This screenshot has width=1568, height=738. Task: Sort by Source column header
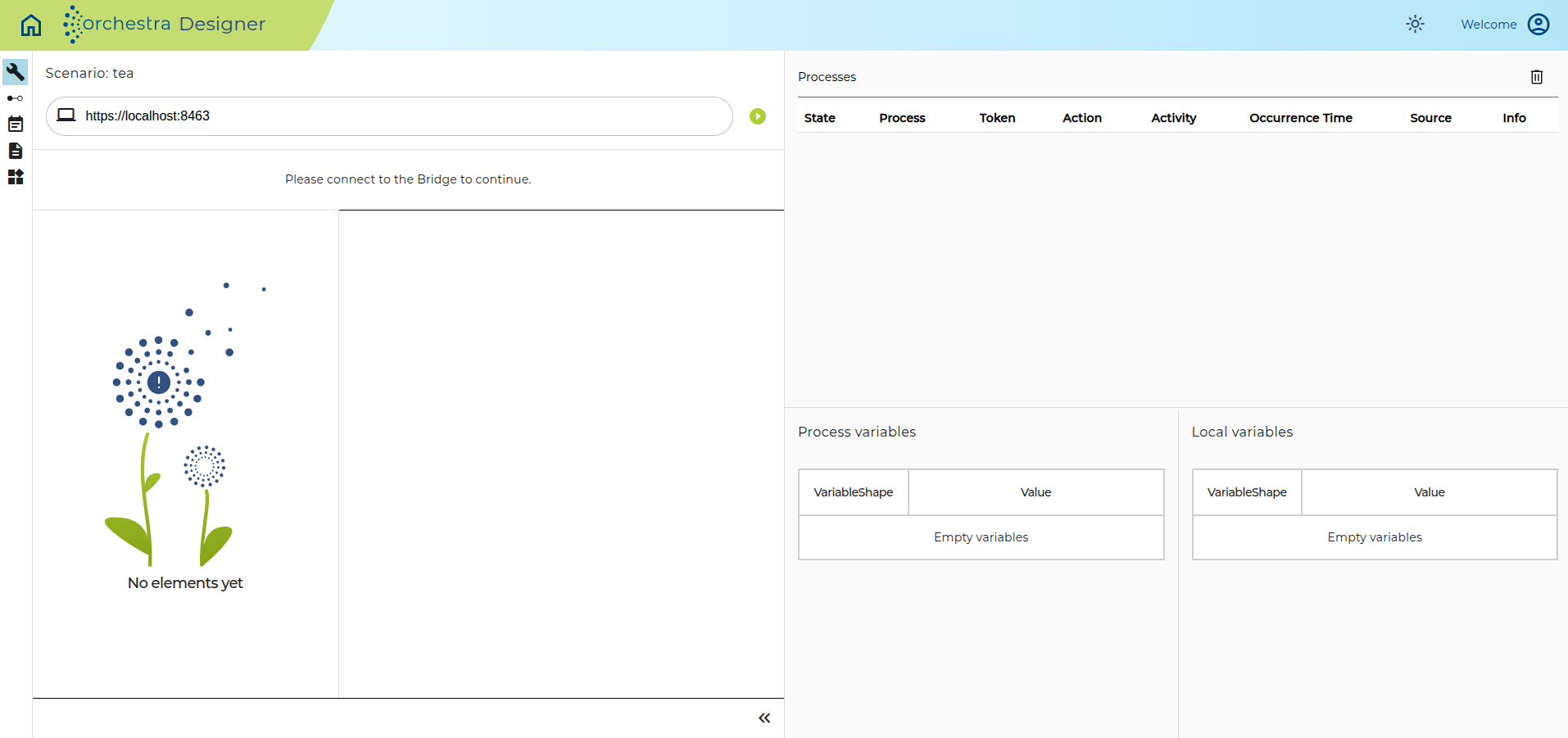tap(1430, 118)
